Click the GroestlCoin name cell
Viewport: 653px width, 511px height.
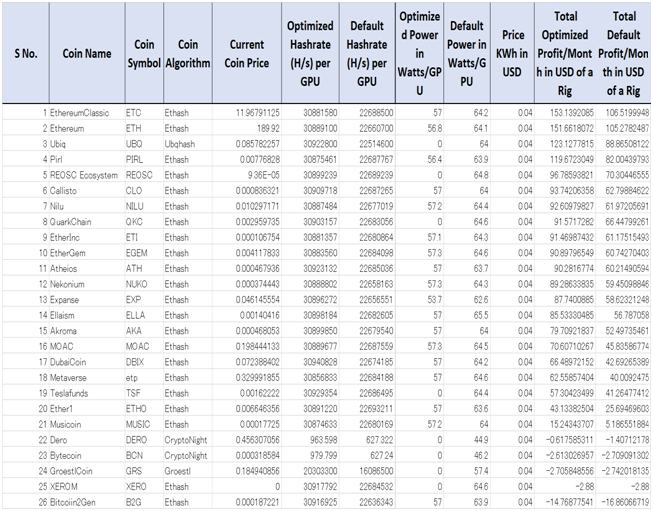click(87, 471)
